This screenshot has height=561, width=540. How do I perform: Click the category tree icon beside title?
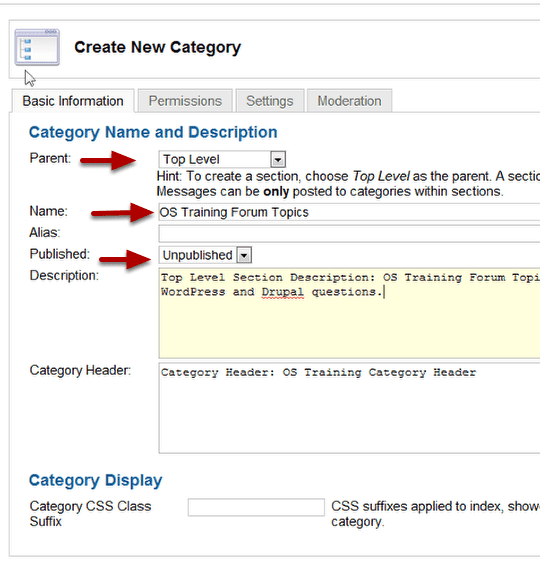click(x=37, y=48)
